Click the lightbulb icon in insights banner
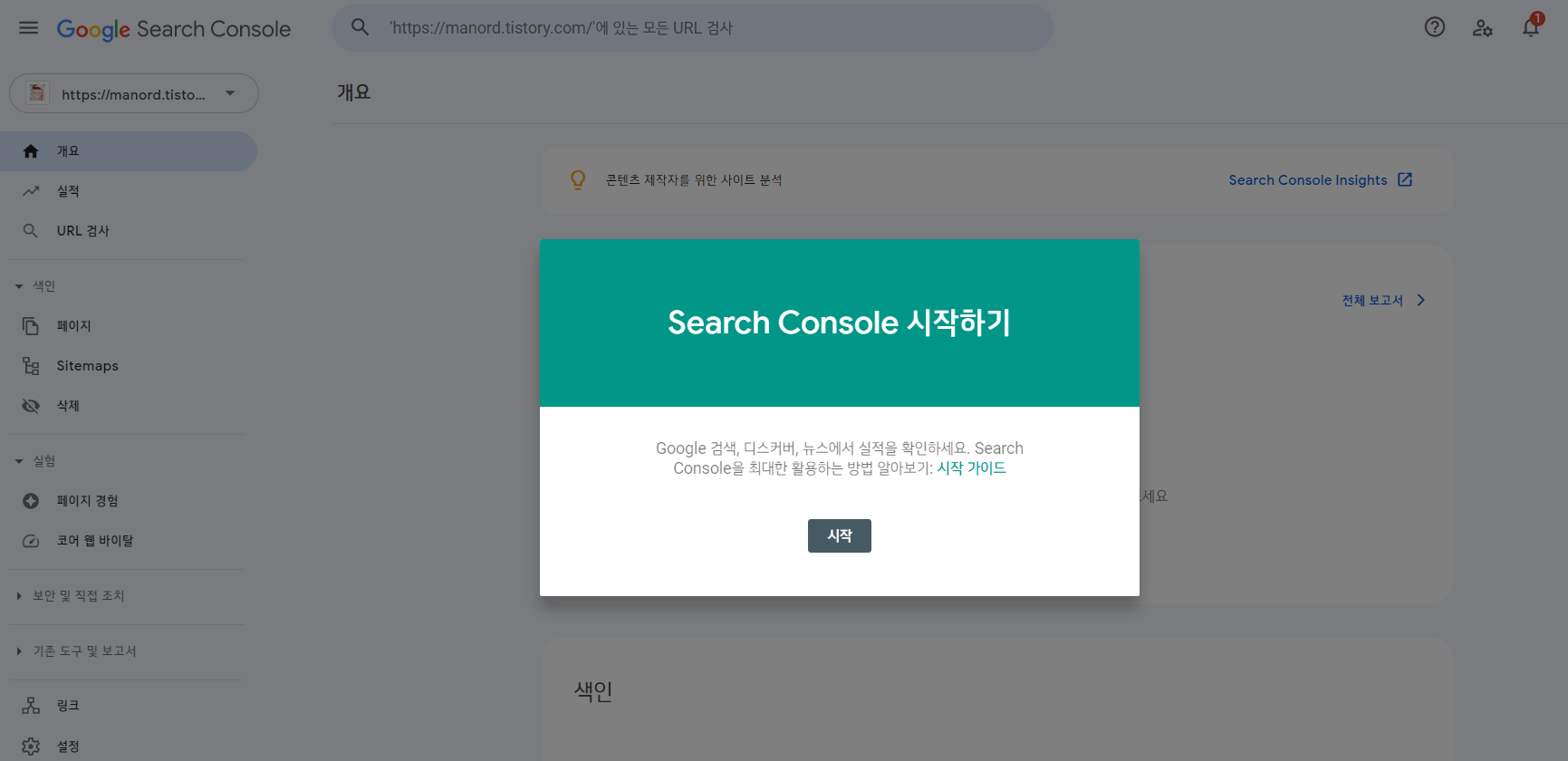Viewport: 1568px width, 761px height. [x=578, y=180]
